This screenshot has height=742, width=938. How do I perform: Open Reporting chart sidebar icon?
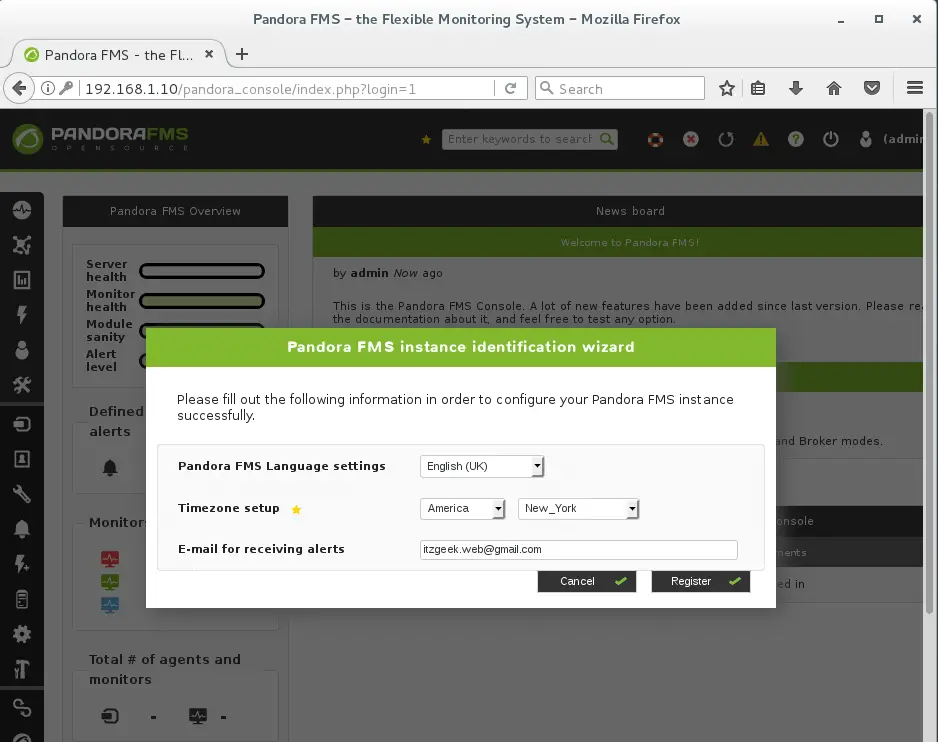point(22,280)
